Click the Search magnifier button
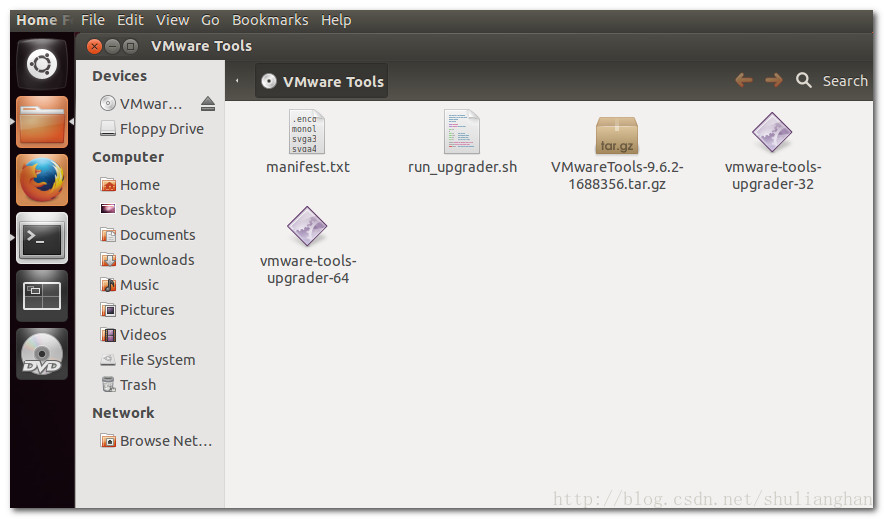 tap(803, 80)
